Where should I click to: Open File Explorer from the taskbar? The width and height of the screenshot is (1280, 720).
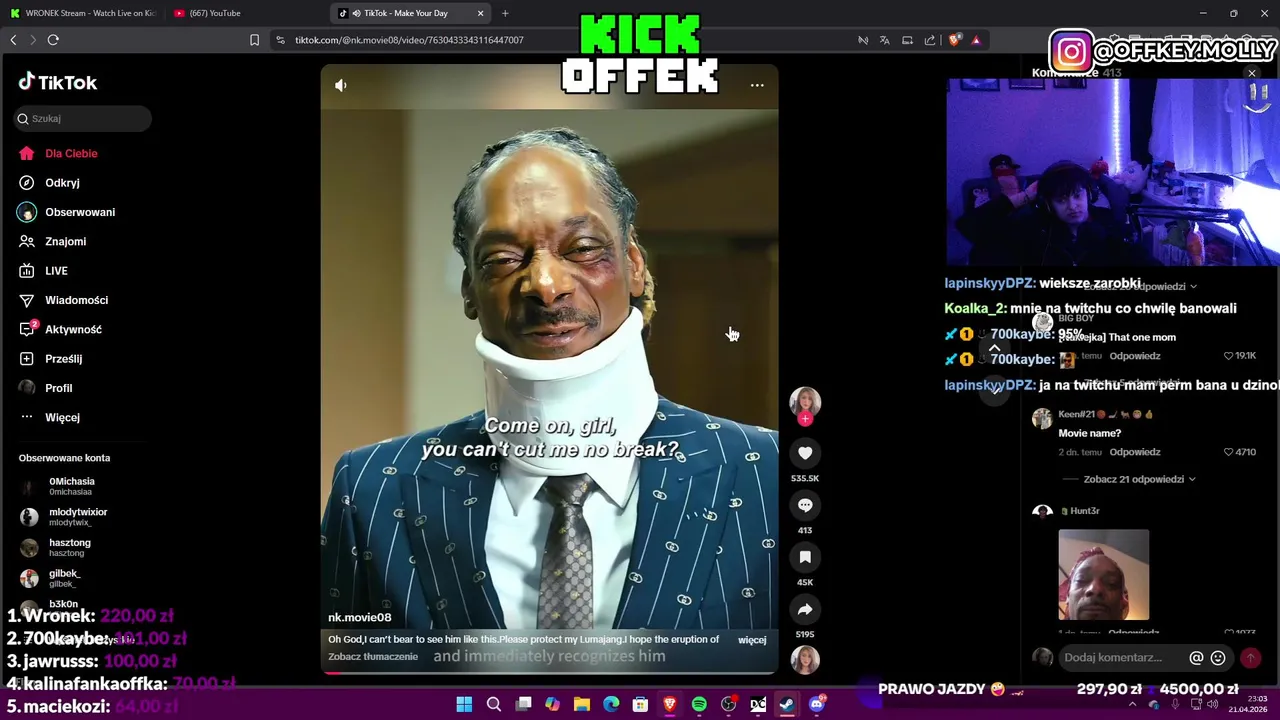(581, 705)
